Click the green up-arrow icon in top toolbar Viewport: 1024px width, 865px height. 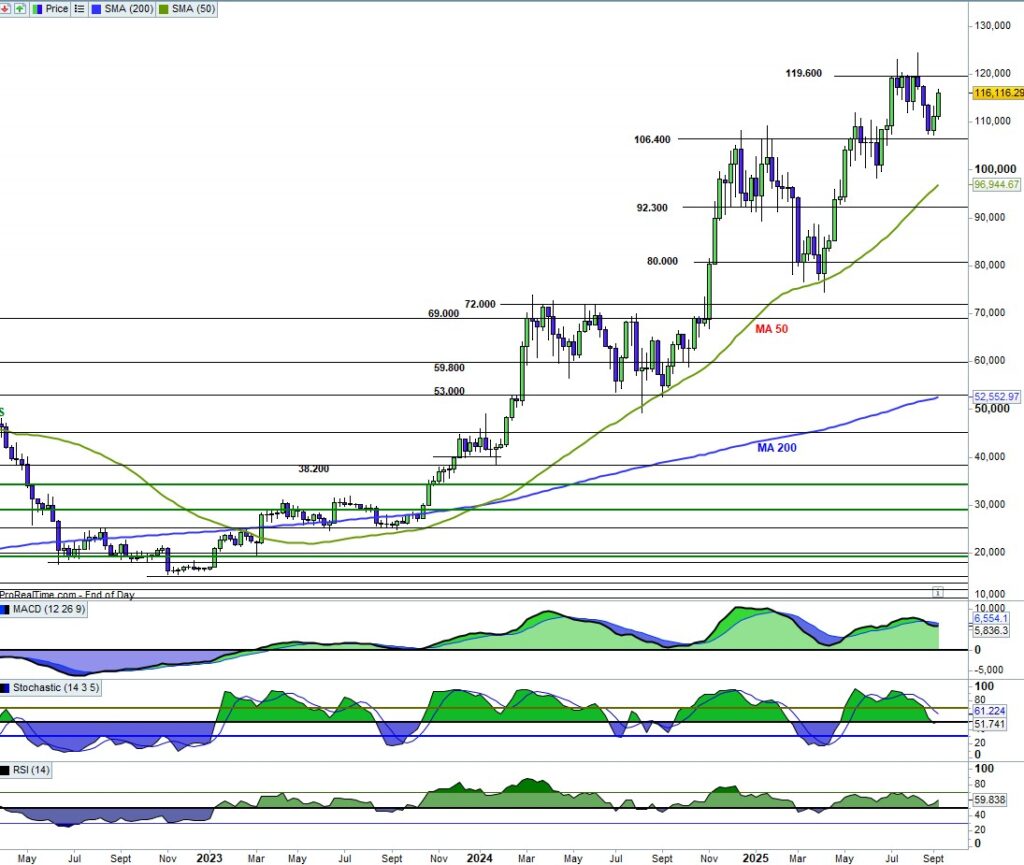point(21,8)
